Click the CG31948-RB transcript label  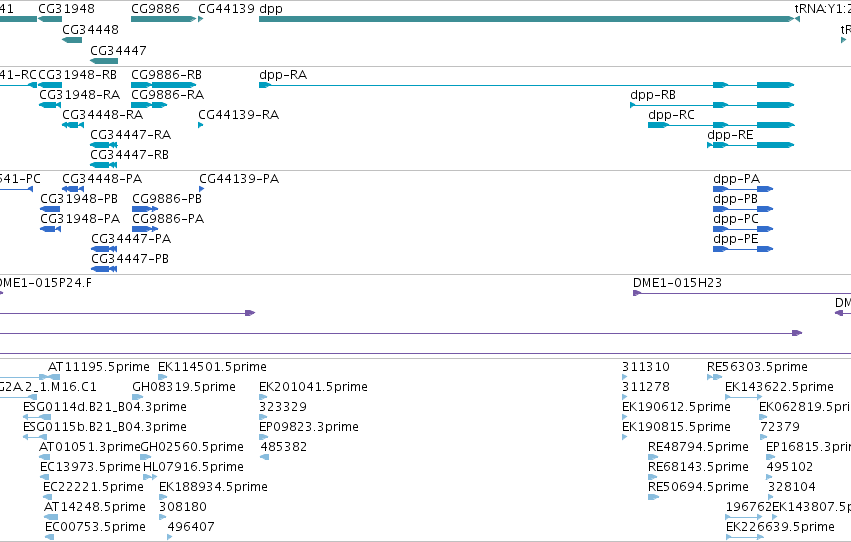77,74
